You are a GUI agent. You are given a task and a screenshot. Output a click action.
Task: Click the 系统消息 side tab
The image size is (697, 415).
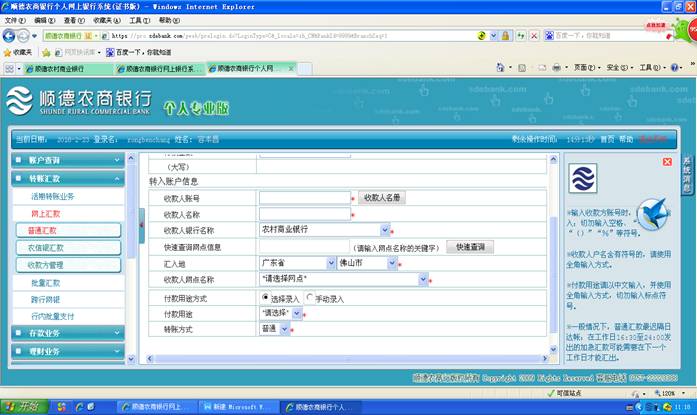(688, 173)
